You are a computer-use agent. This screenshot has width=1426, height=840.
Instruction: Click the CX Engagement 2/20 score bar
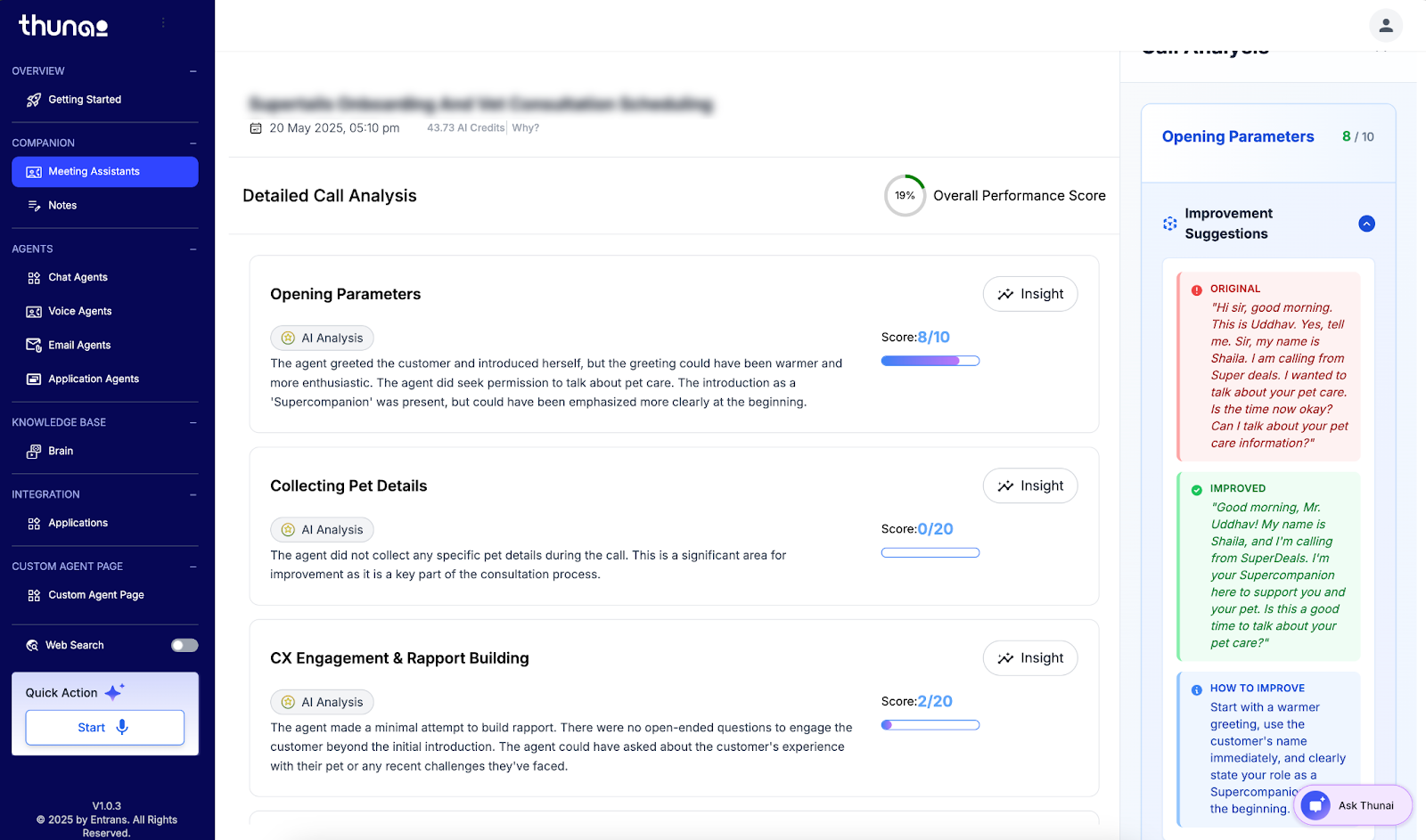pyautogui.click(x=930, y=725)
